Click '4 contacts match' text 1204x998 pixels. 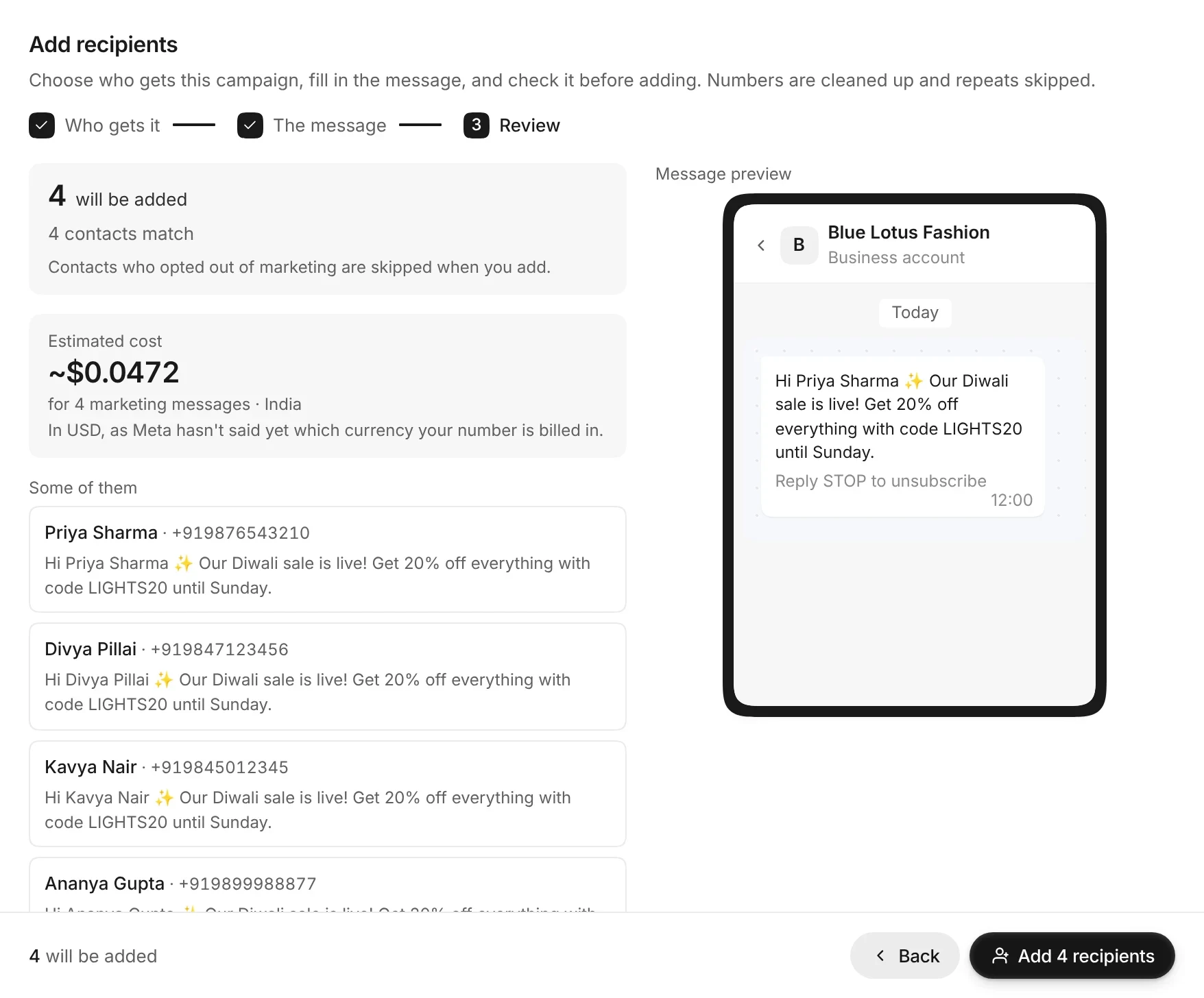tap(121, 234)
